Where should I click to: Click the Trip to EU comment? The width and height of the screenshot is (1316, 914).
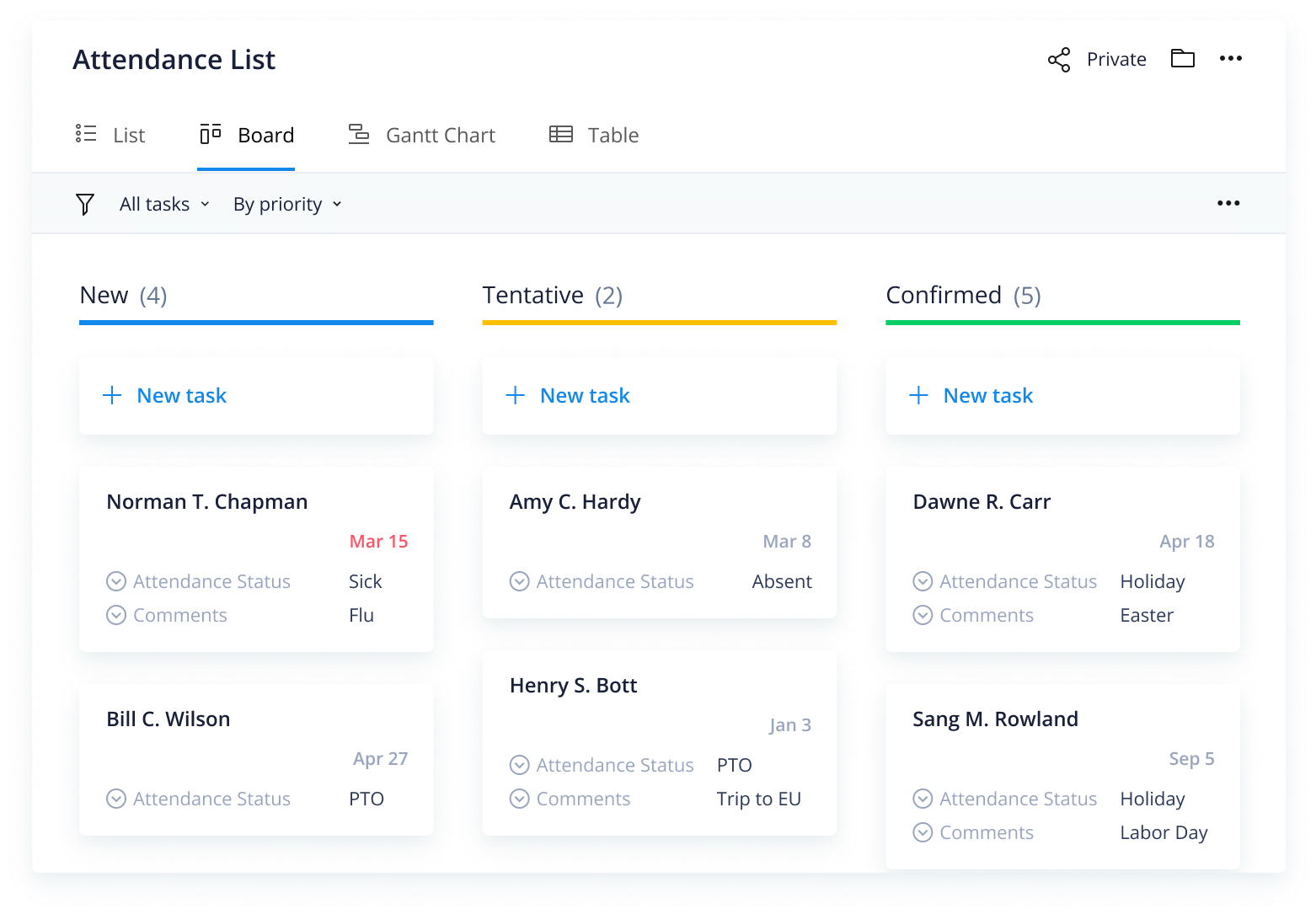(x=759, y=799)
